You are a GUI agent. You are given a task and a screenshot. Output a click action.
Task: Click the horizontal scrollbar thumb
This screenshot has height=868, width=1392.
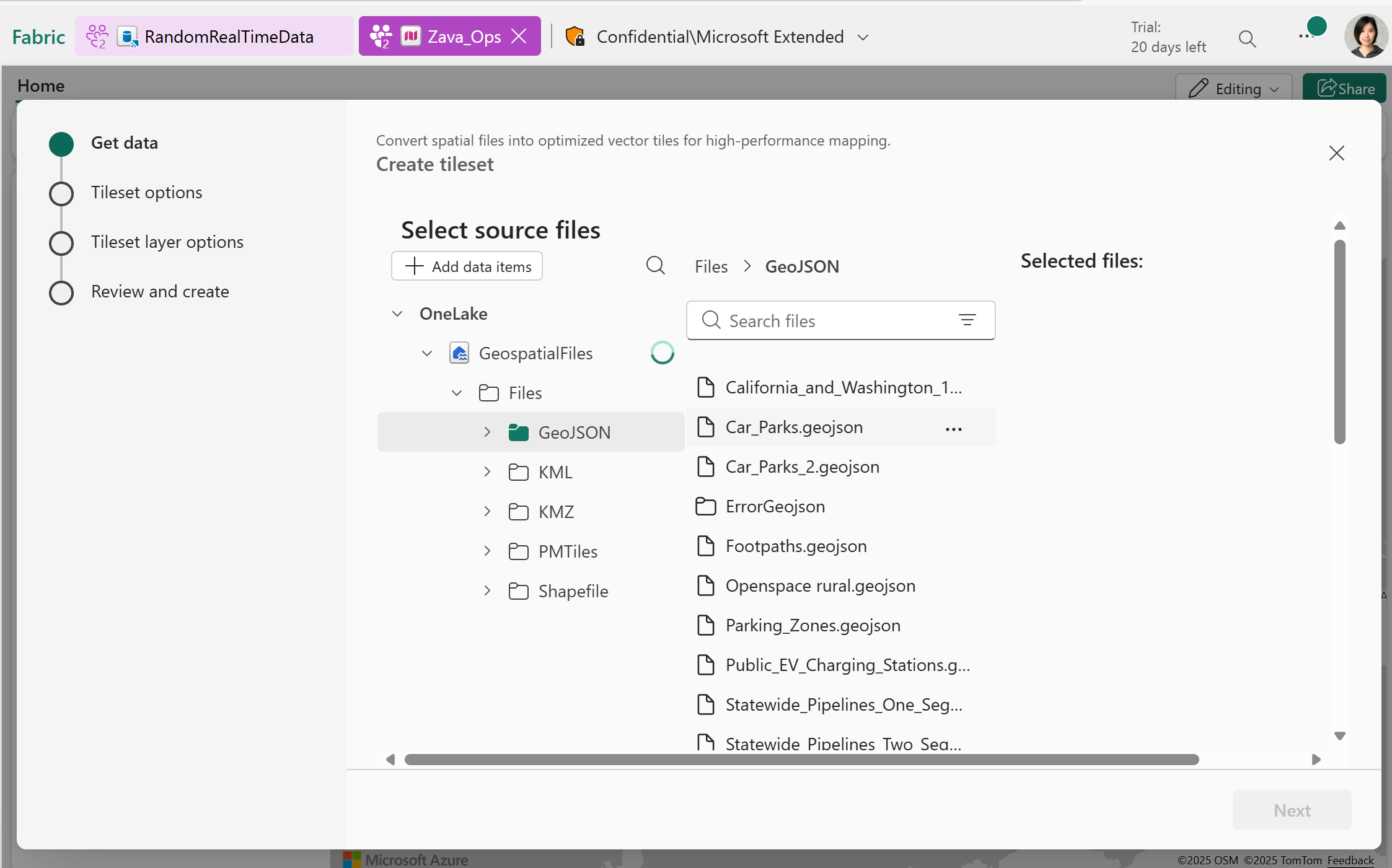point(801,760)
